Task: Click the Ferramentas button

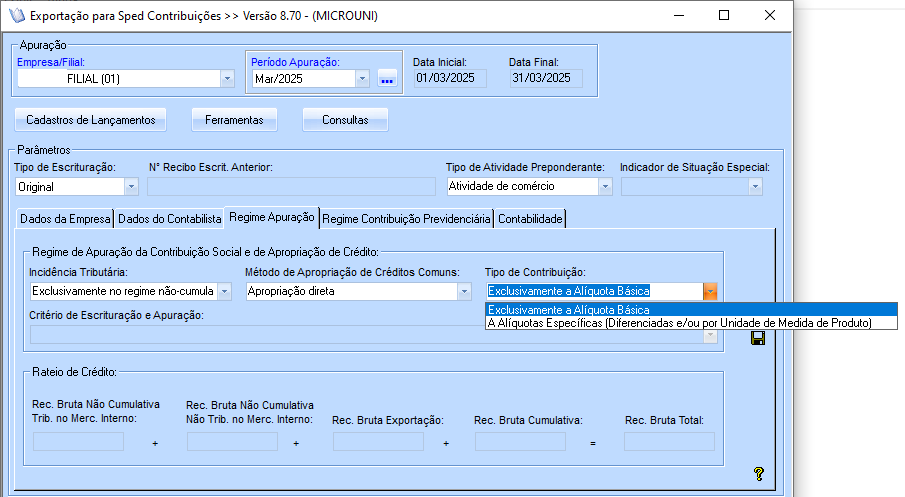Action: [x=234, y=120]
